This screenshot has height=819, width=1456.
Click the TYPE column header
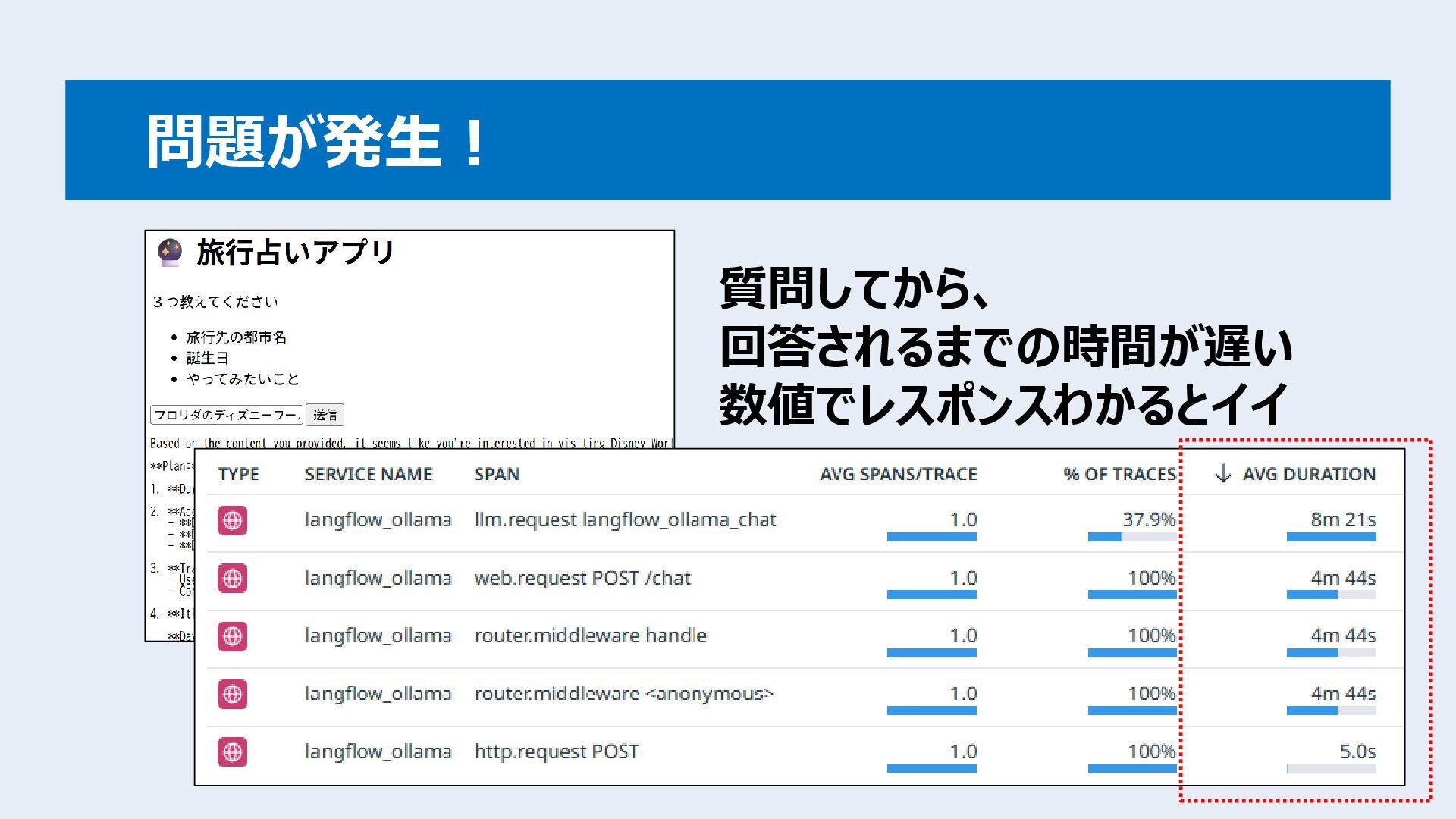pos(238,474)
